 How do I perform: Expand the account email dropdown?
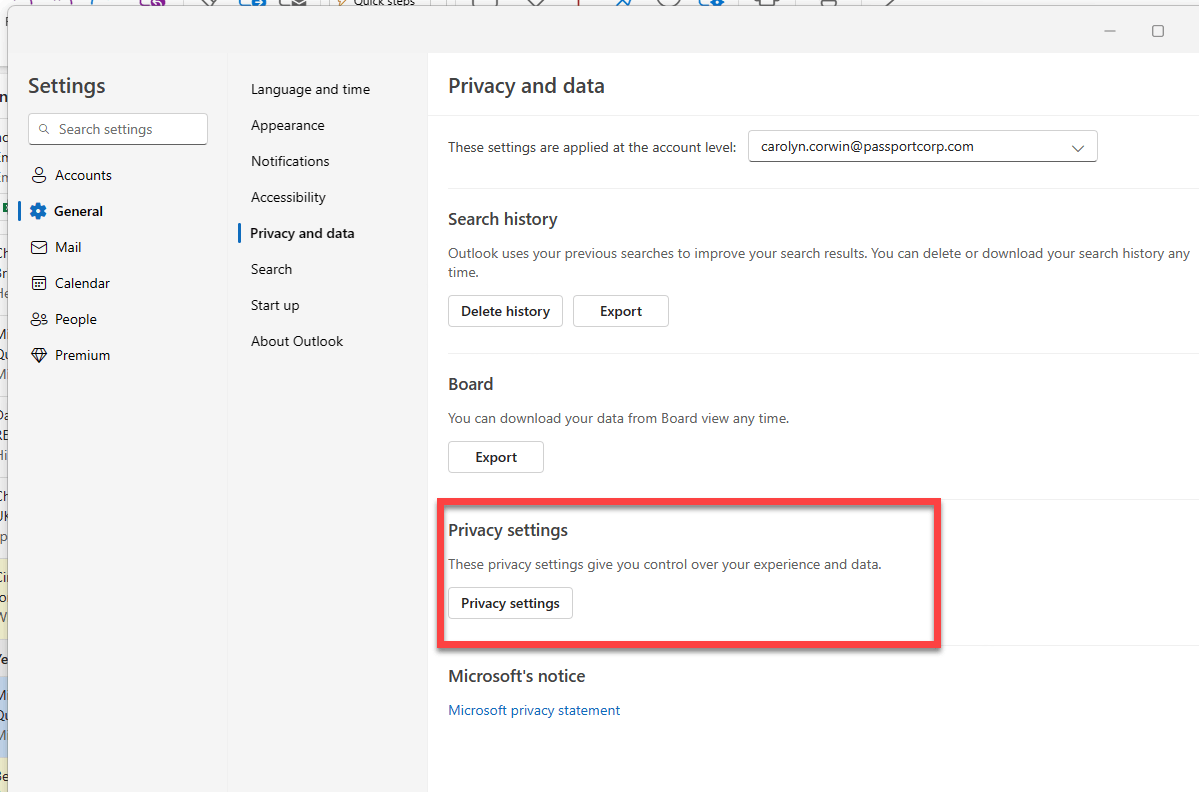(x=922, y=146)
